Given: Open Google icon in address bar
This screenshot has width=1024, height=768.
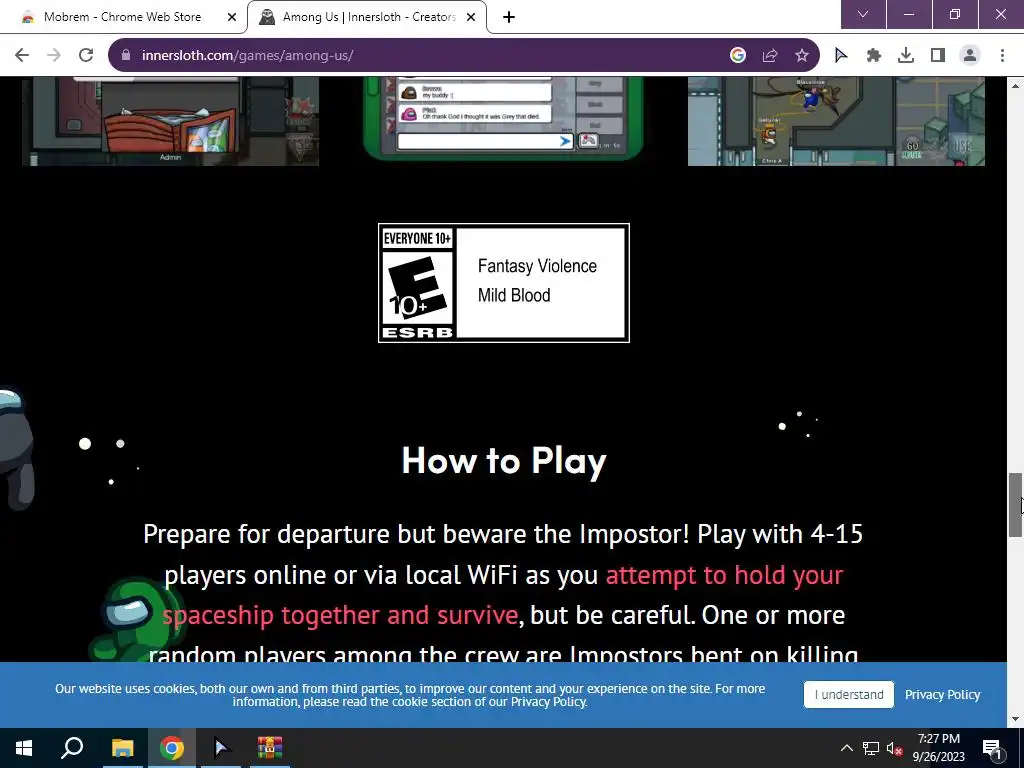Looking at the screenshot, I should 738,56.
